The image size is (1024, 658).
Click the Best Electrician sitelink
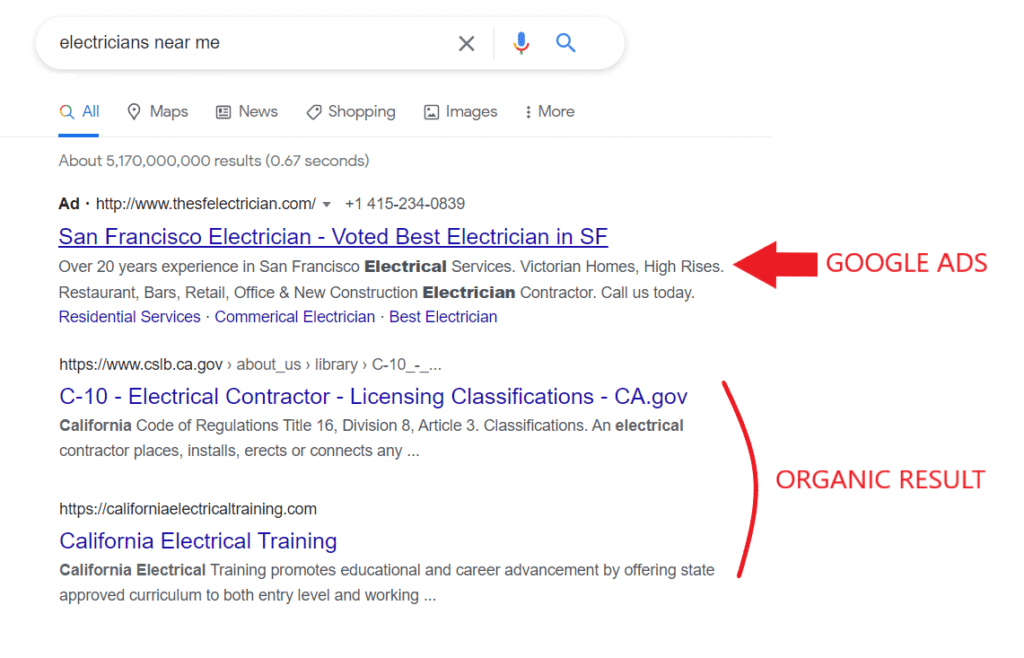tap(443, 316)
